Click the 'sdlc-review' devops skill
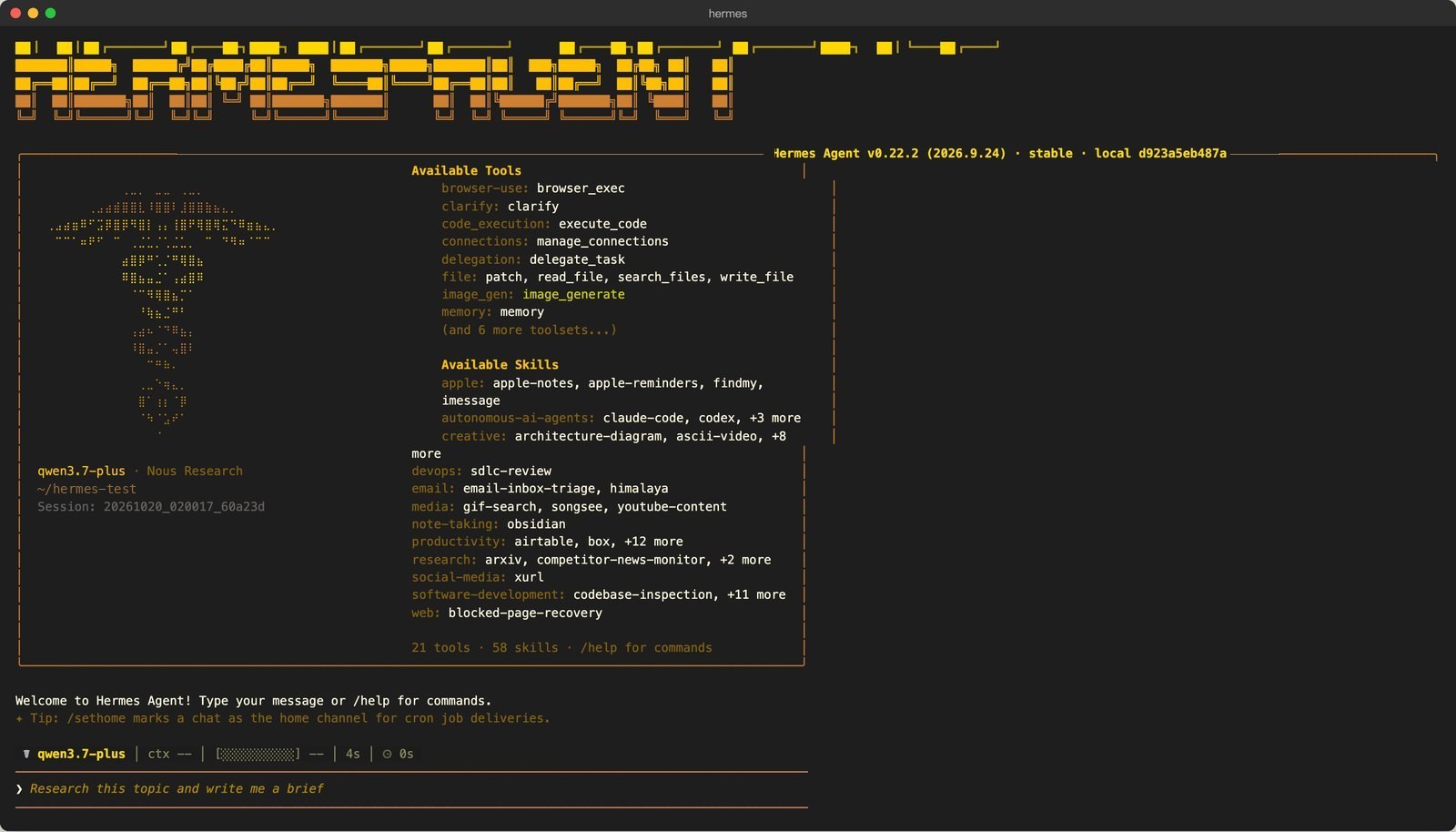Image resolution: width=1456 pixels, height=832 pixels. pyautogui.click(x=511, y=471)
